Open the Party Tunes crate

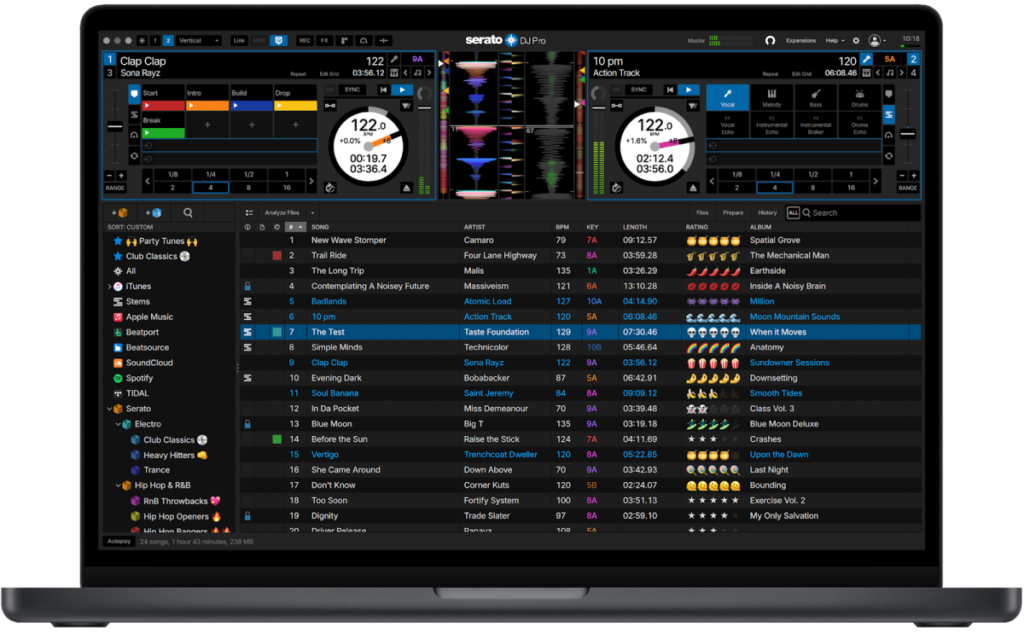[x=157, y=240]
